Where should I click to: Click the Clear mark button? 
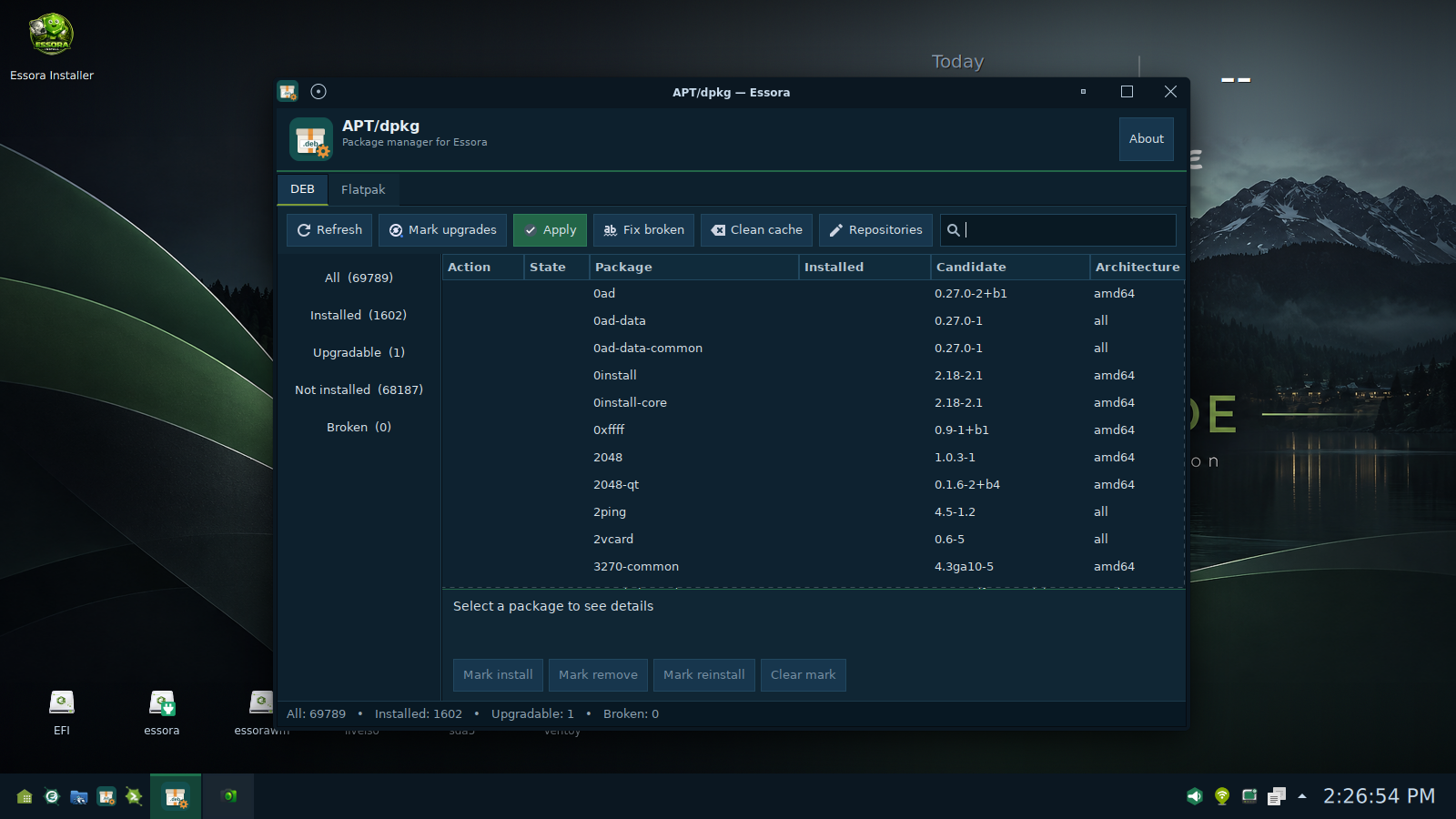tap(803, 675)
